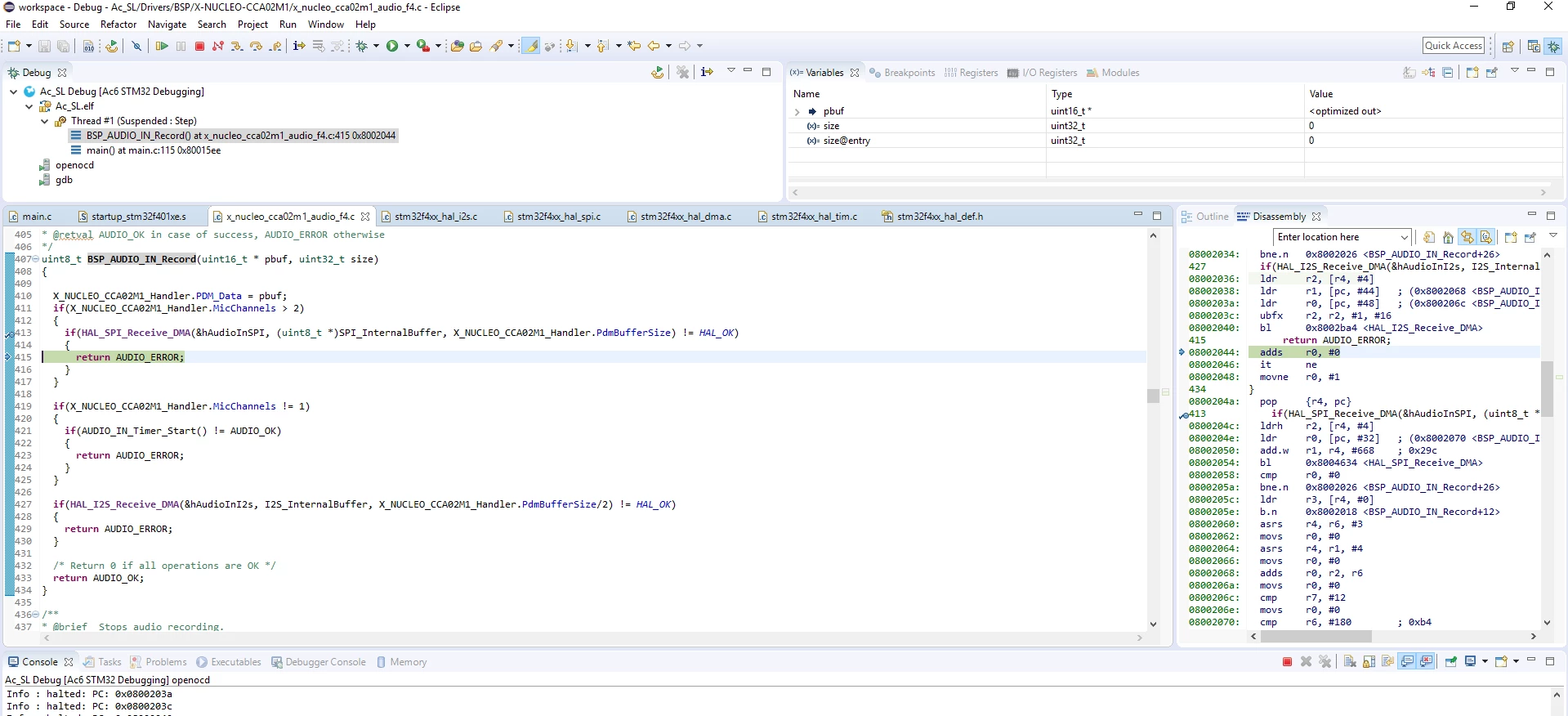1568x716 pixels.
Task: Click the Open Perspective icon
Action: coord(1508,46)
